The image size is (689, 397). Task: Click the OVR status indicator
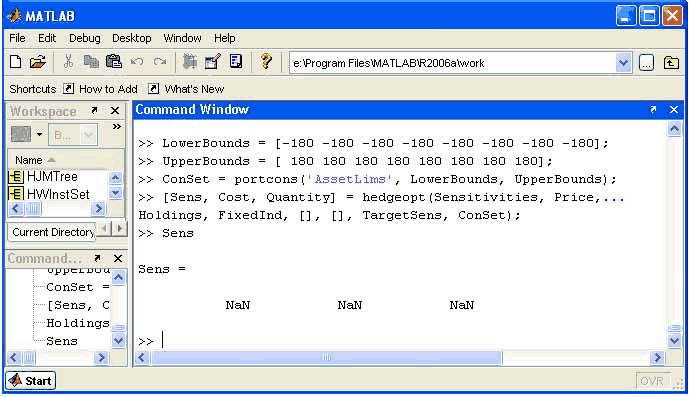click(652, 381)
